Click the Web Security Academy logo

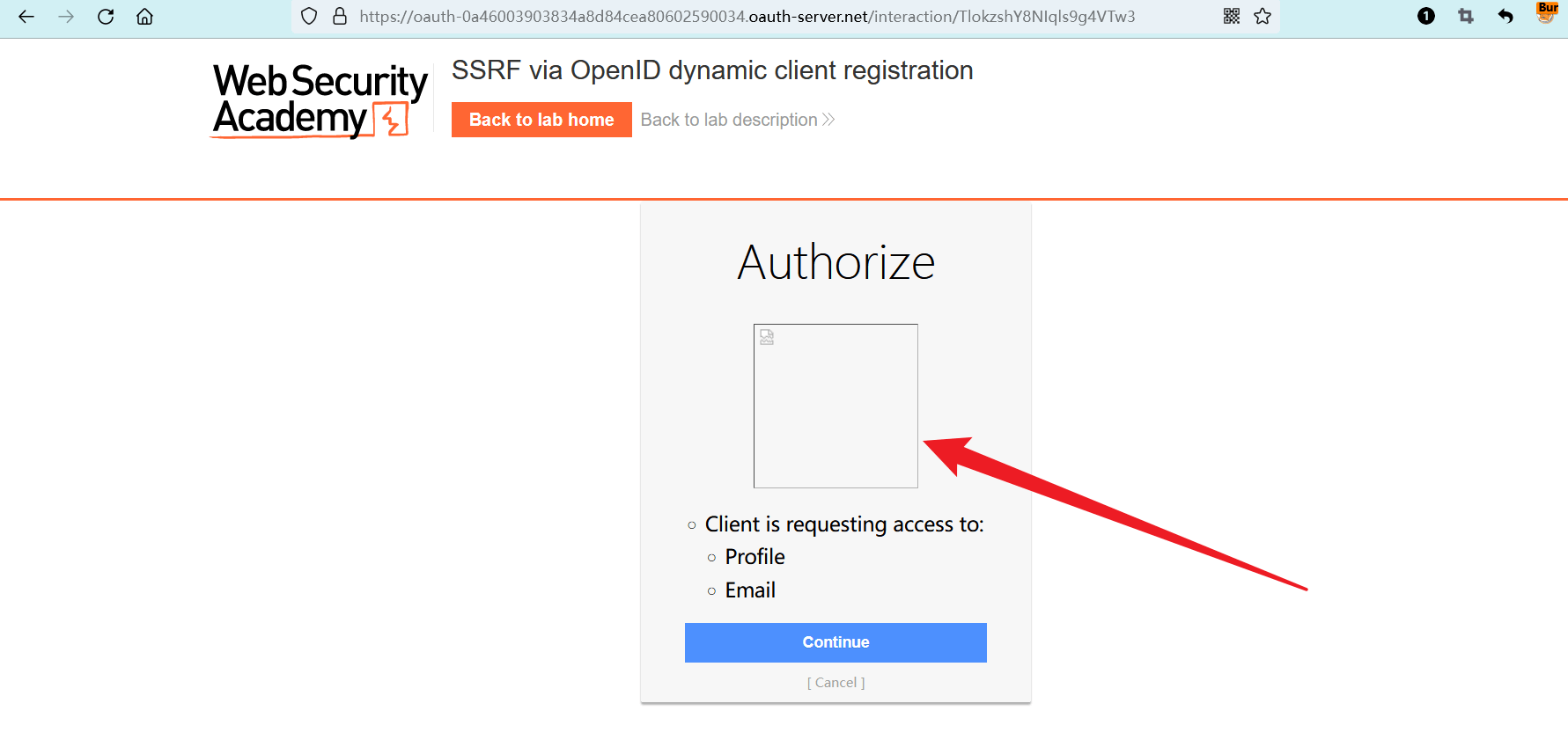tap(320, 100)
